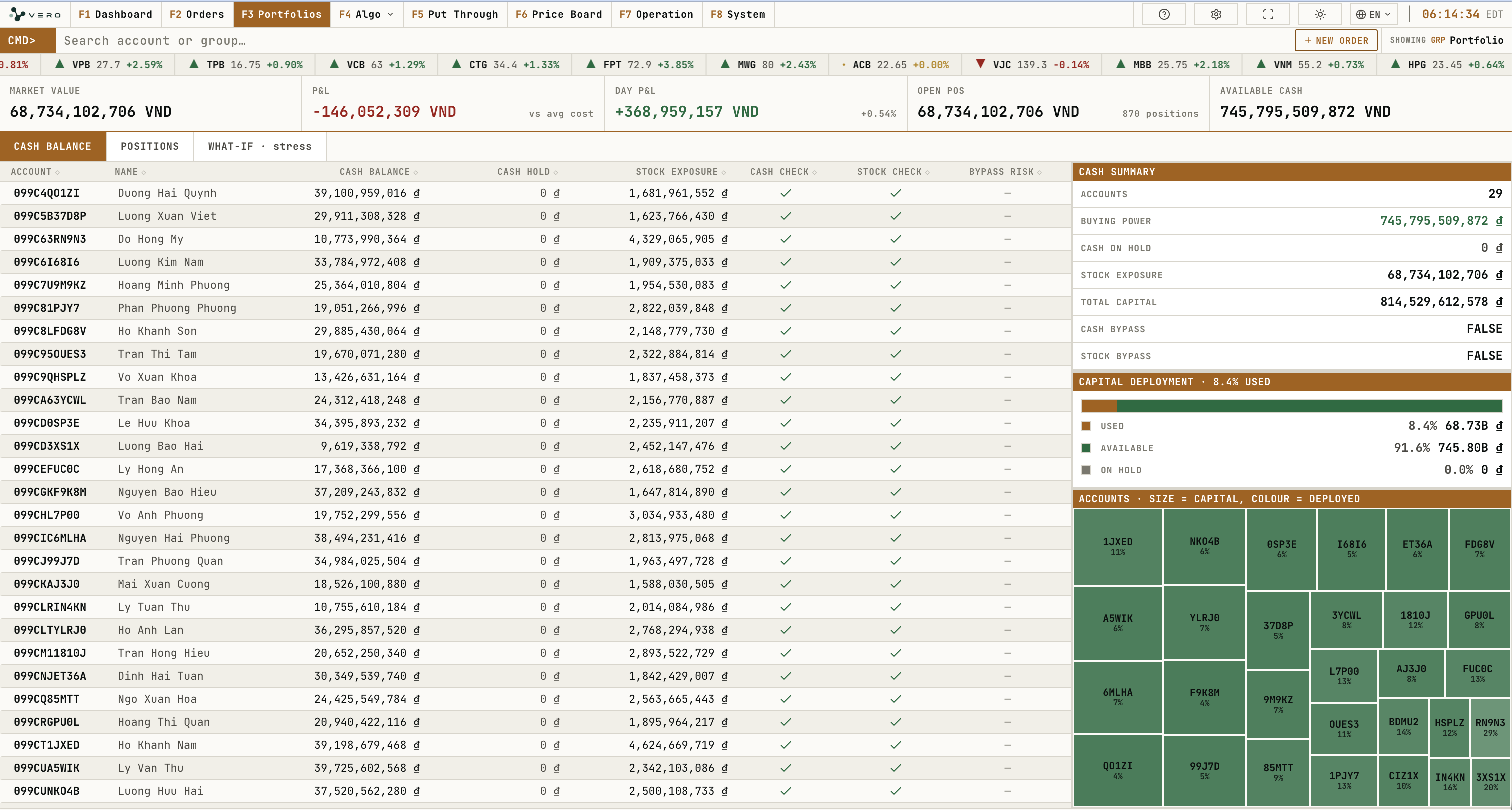Screen dimensions: 1512x810
Task: Select the 1JXED treemap tile
Action: coord(1117,546)
